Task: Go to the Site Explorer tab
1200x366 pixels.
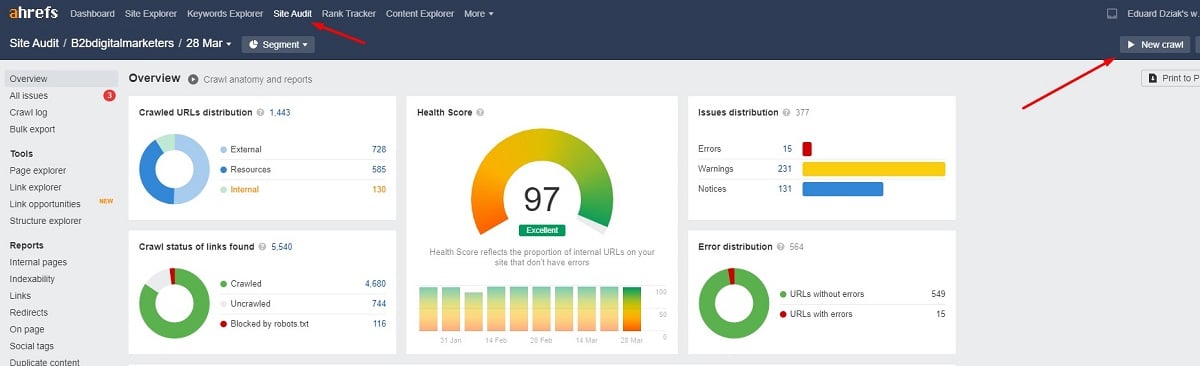Action: (x=150, y=14)
